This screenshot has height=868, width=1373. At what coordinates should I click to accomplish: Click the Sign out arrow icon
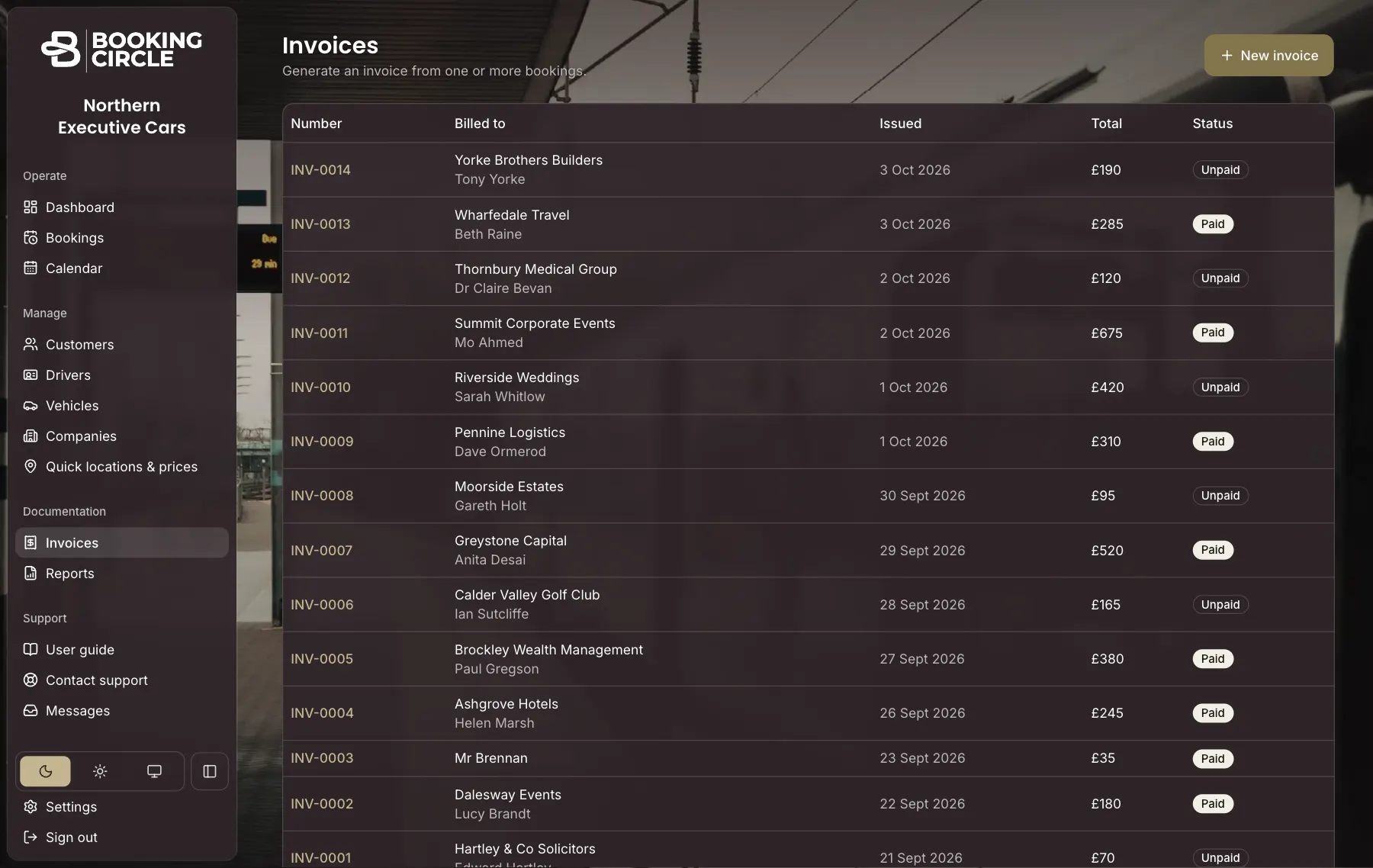tap(31, 837)
